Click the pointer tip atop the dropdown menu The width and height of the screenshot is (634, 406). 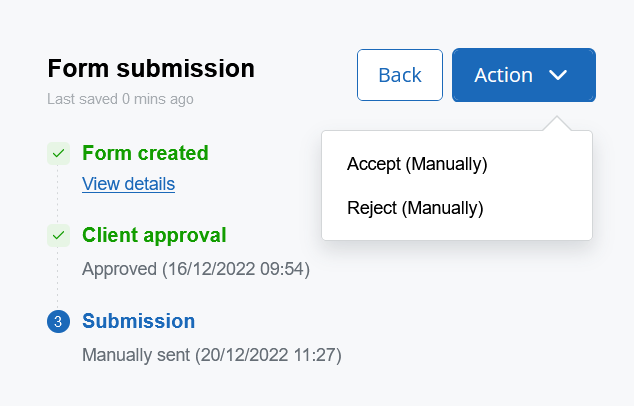pos(559,123)
